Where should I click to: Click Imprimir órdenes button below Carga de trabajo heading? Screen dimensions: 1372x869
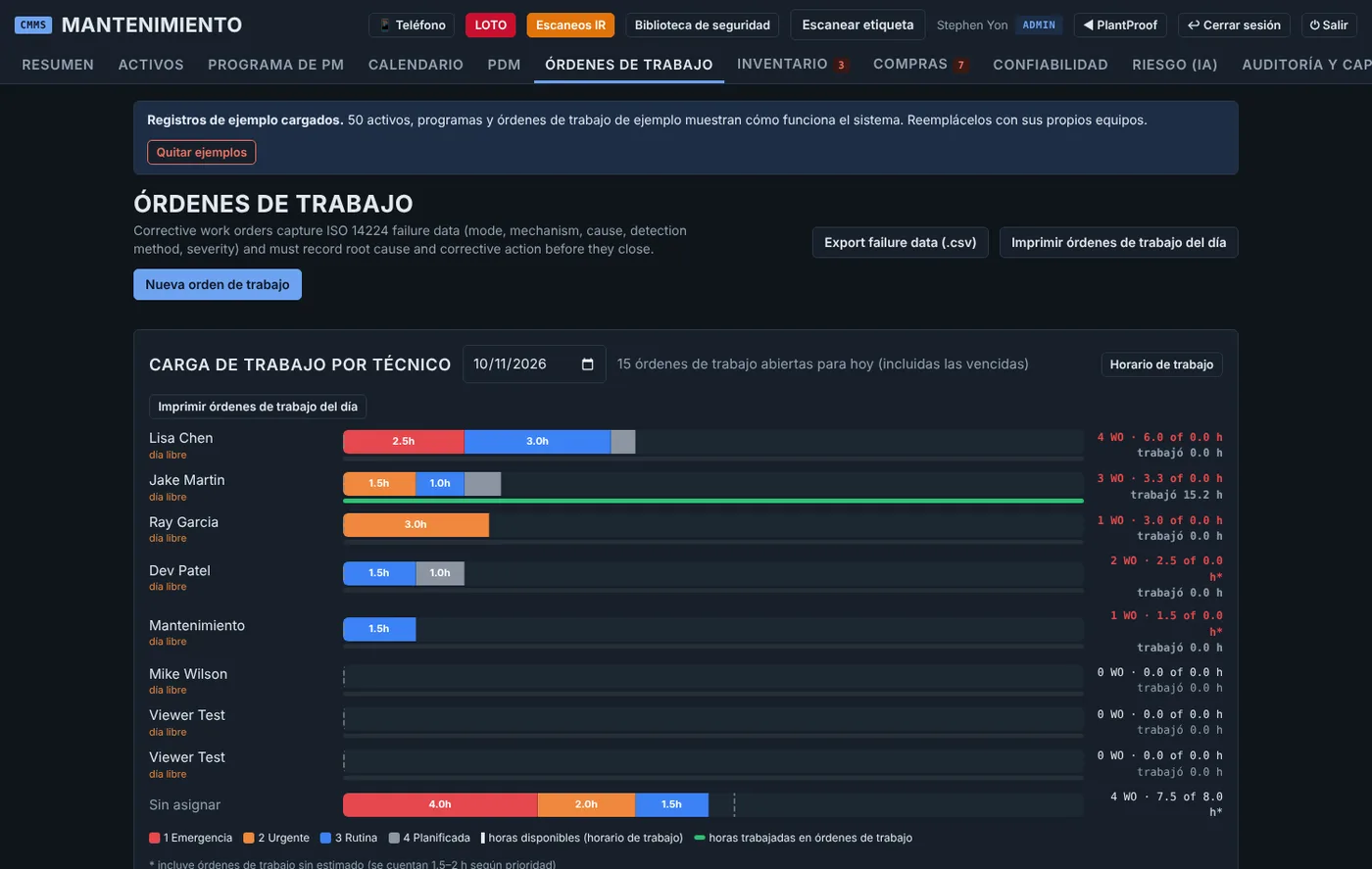[x=258, y=407]
